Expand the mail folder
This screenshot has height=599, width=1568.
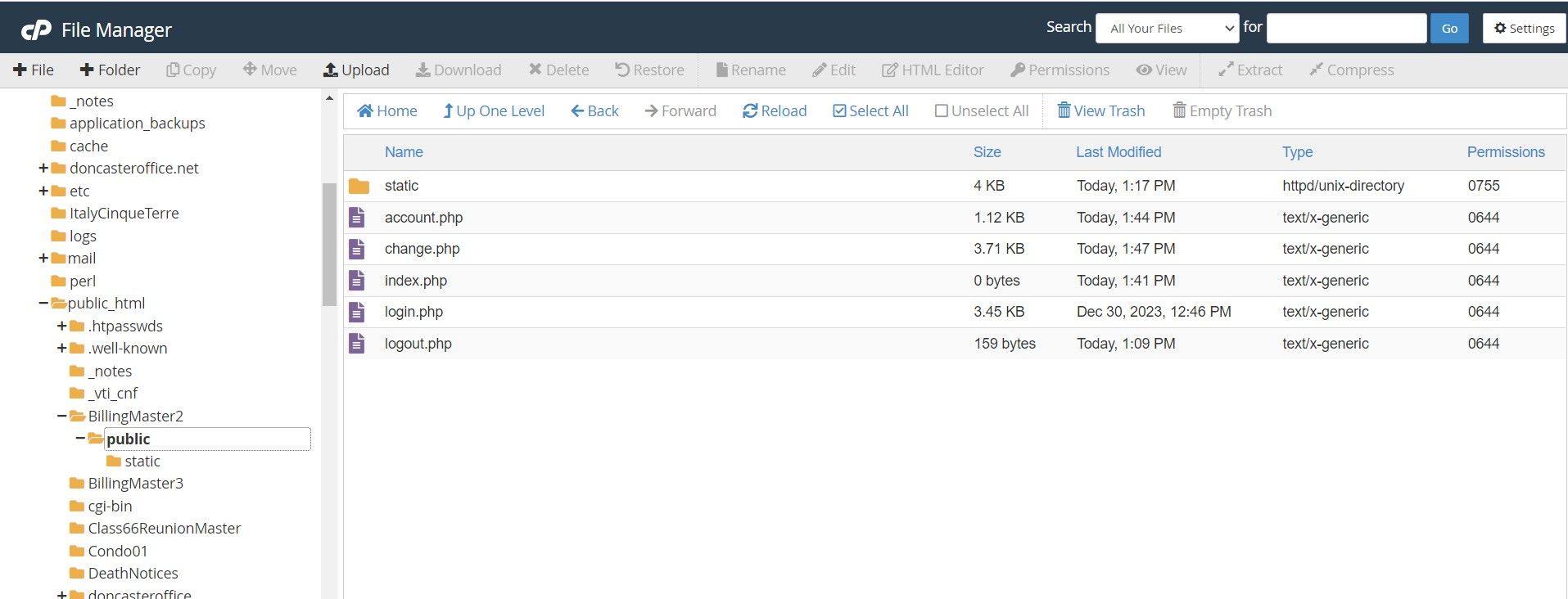pos(43,259)
